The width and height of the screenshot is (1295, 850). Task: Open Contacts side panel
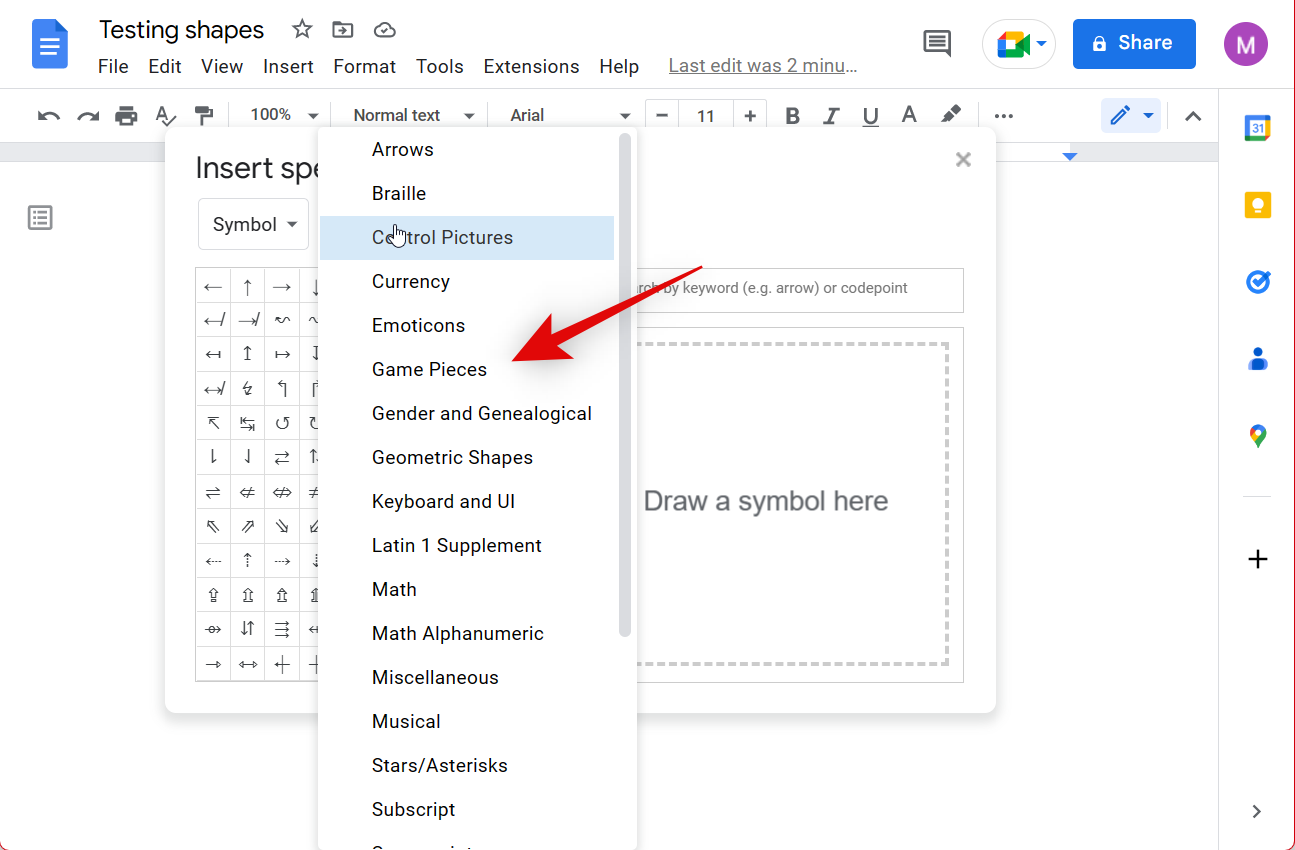coord(1258,359)
